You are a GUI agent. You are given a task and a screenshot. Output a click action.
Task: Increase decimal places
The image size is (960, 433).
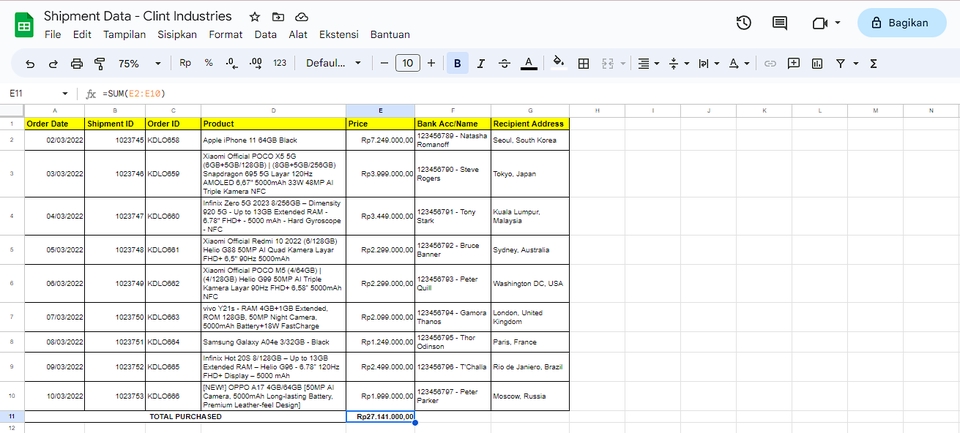pos(256,63)
